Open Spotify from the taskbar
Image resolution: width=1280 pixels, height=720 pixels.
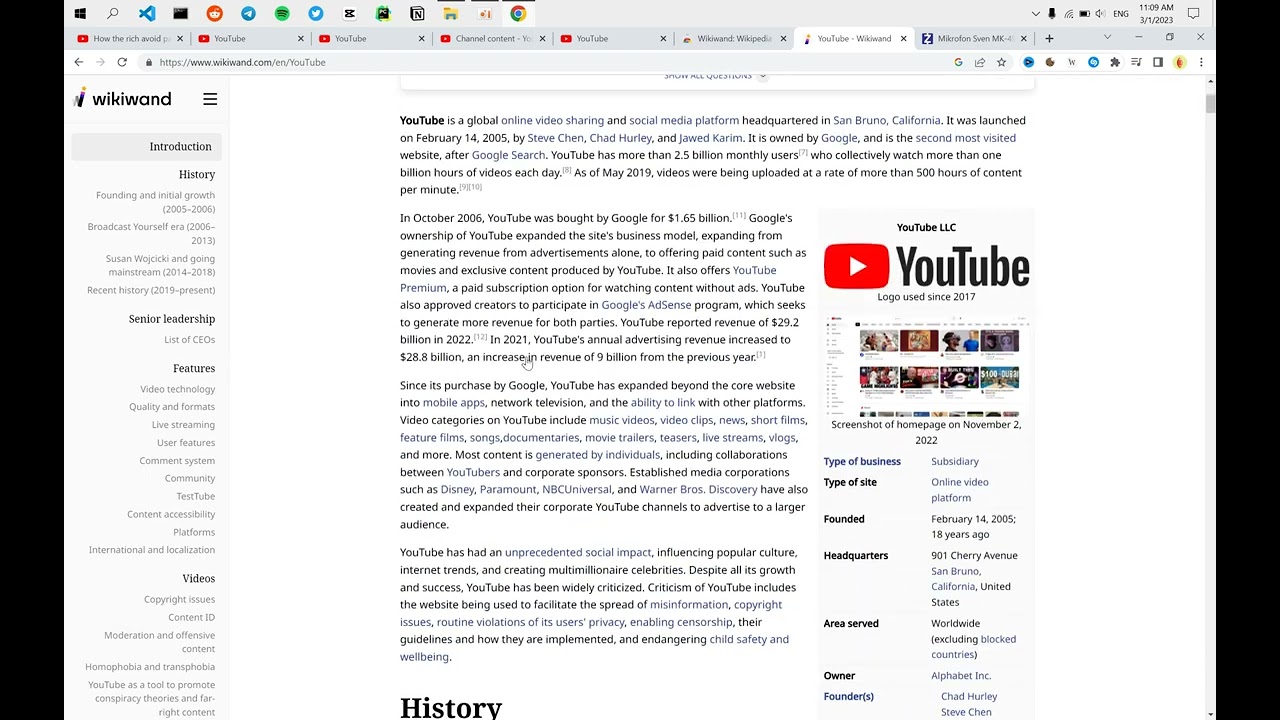282,14
